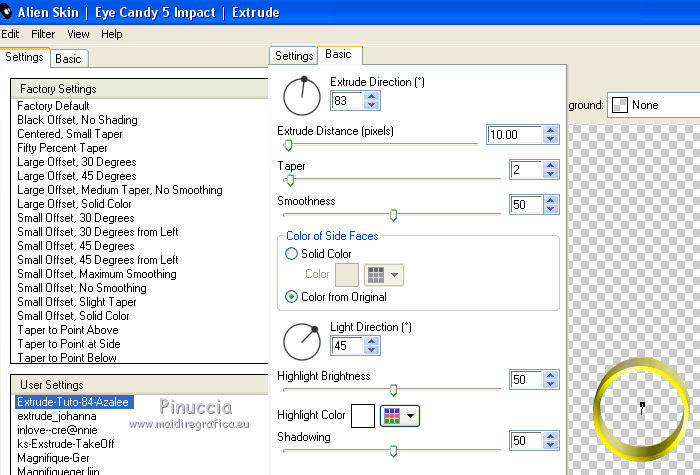Click the Extrude Distance value field
Viewport: 700px width, 475px height.
tap(515, 135)
